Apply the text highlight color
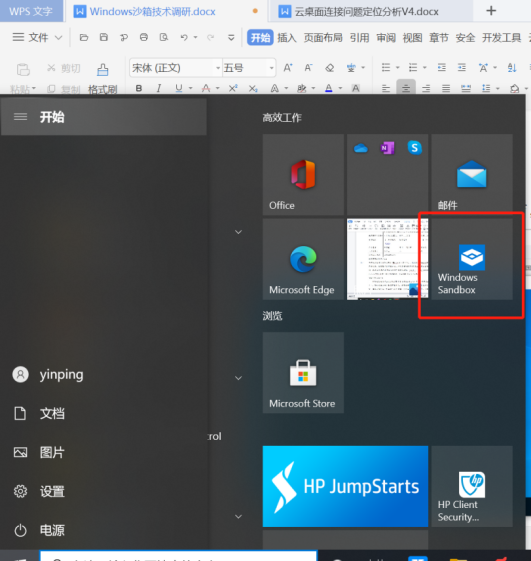 (302, 88)
